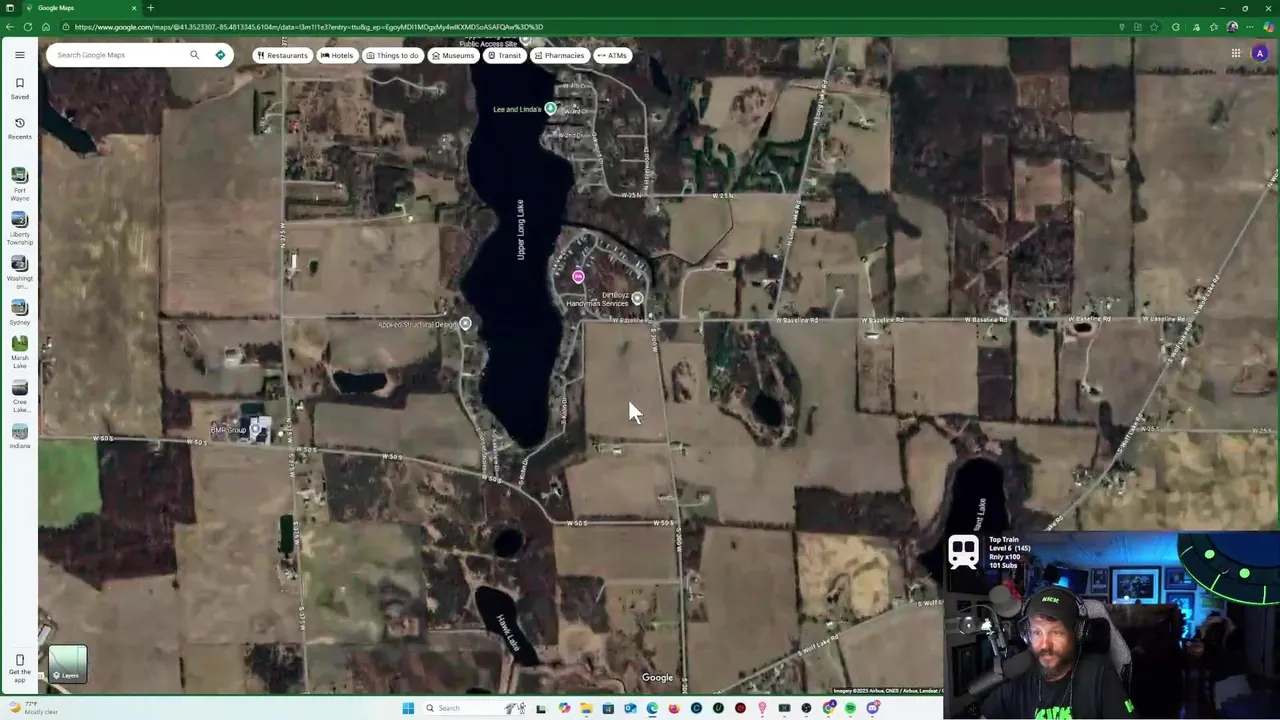Click the address bar URL
1280x720 pixels.
coord(309,27)
